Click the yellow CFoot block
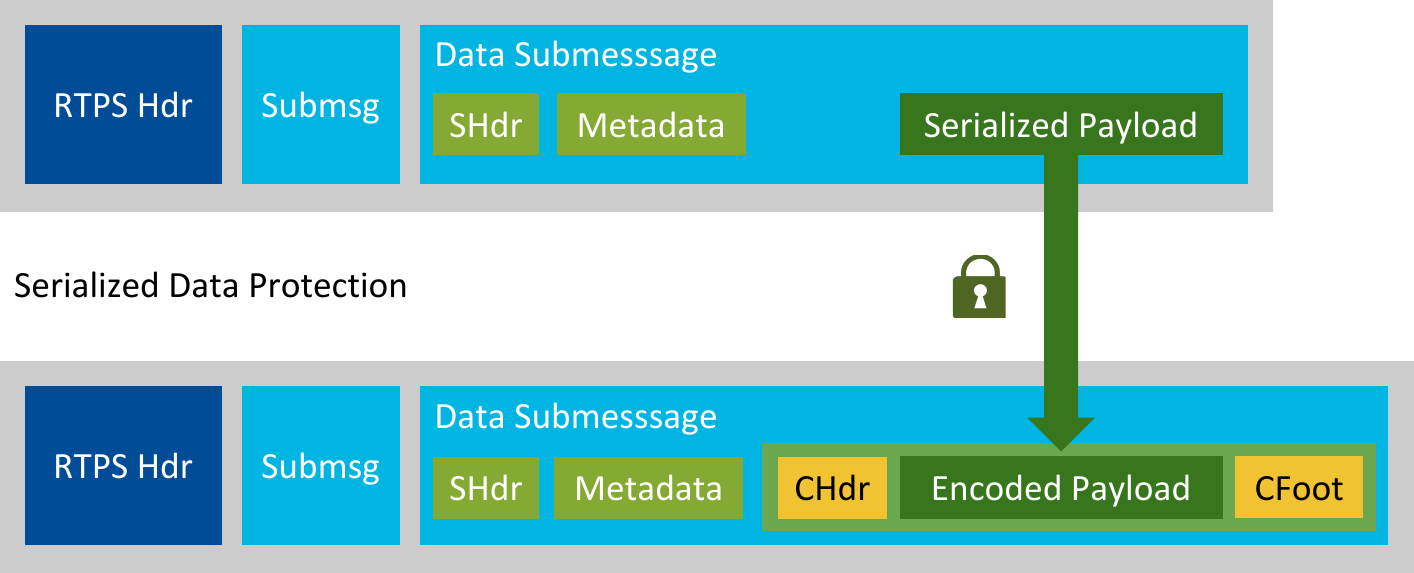The width and height of the screenshot is (1414, 573). tap(1298, 488)
